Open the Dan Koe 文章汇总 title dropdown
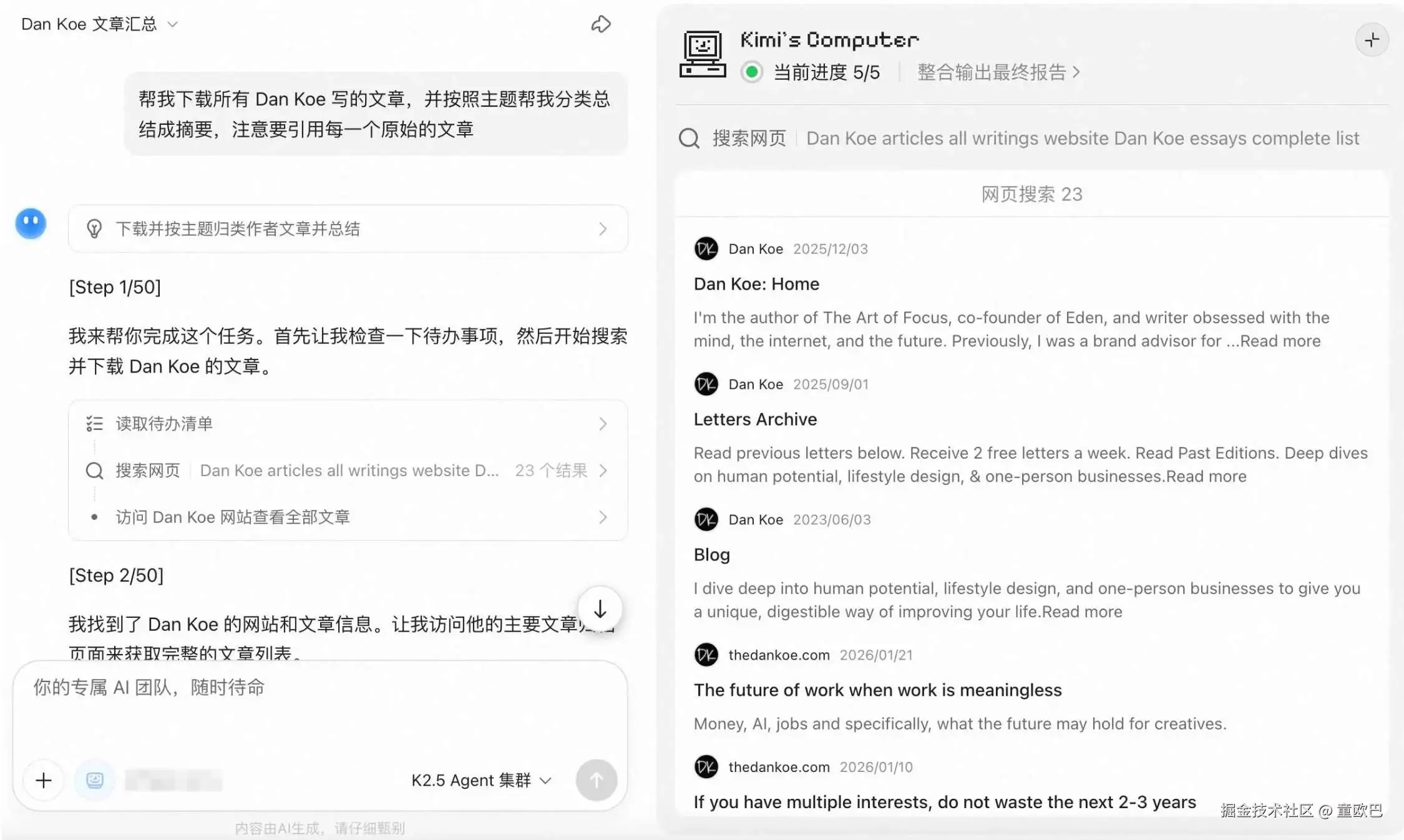The width and height of the screenshot is (1404, 840). [x=100, y=24]
